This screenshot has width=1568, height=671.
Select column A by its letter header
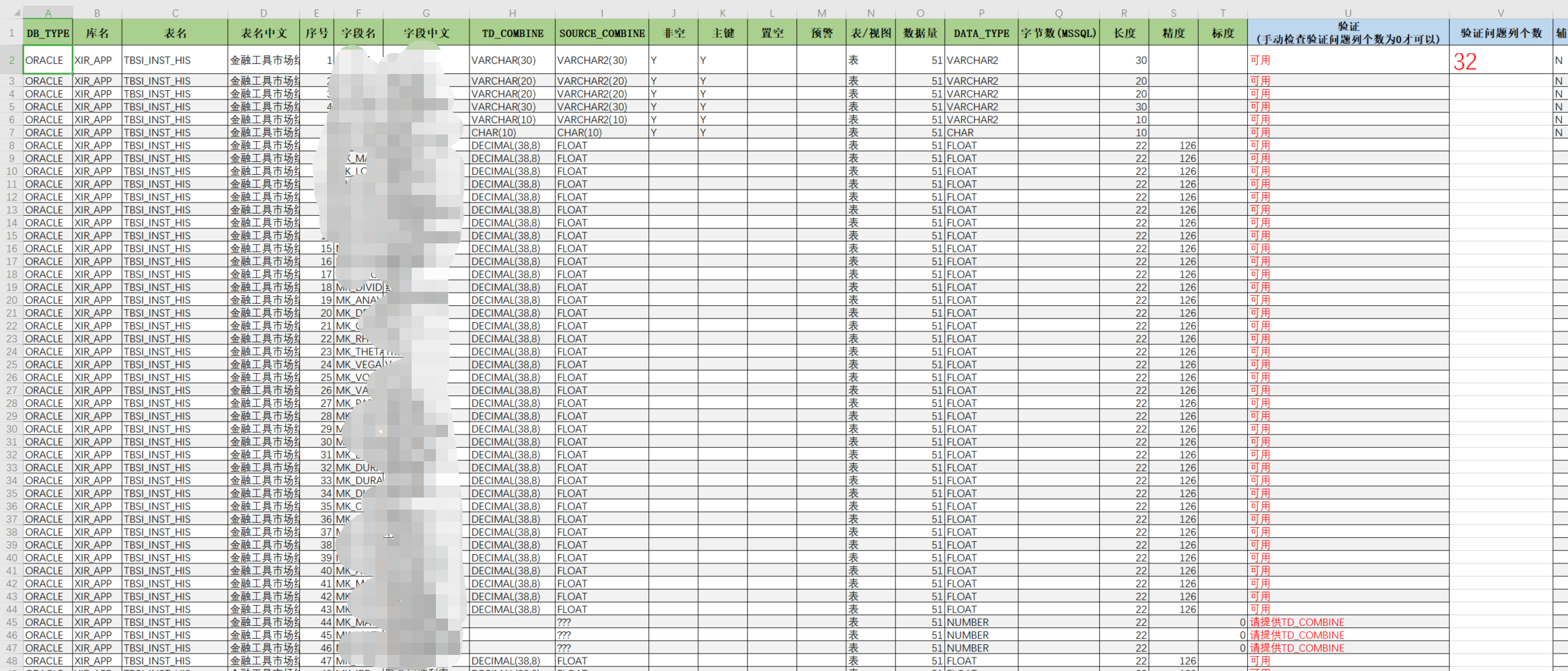[48, 13]
